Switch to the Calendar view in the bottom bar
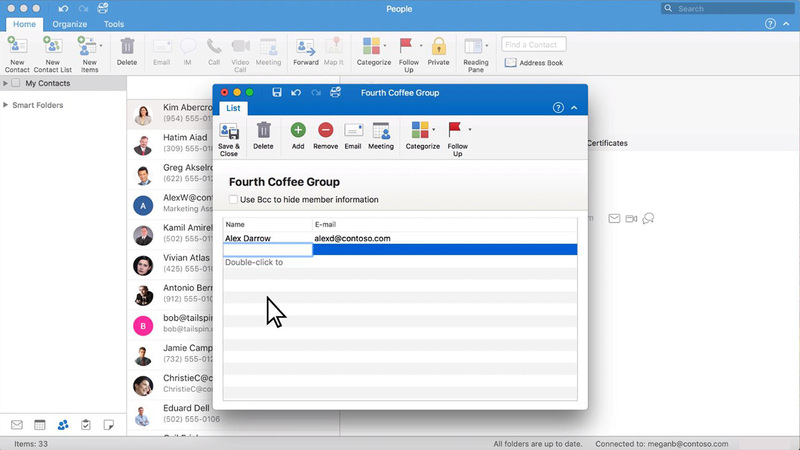This screenshot has width=800, height=450. click(x=40, y=425)
